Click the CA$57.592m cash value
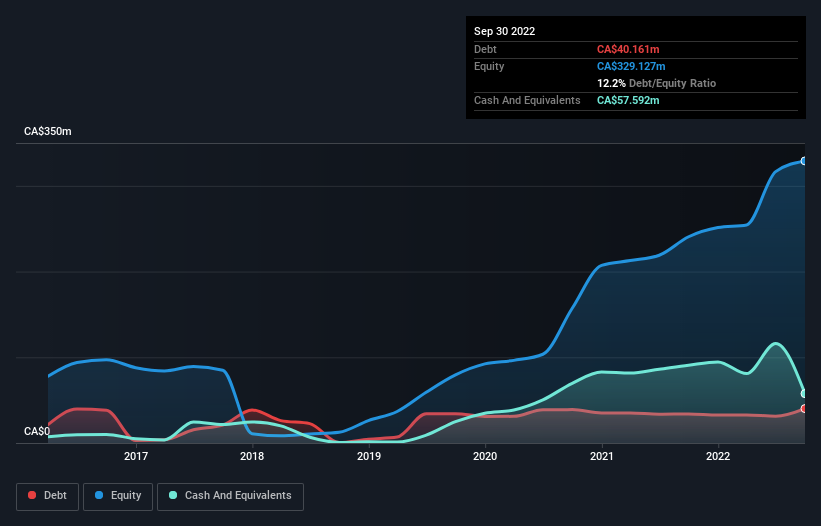This screenshot has height=526, width=821. pyautogui.click(x=628, y=100)
